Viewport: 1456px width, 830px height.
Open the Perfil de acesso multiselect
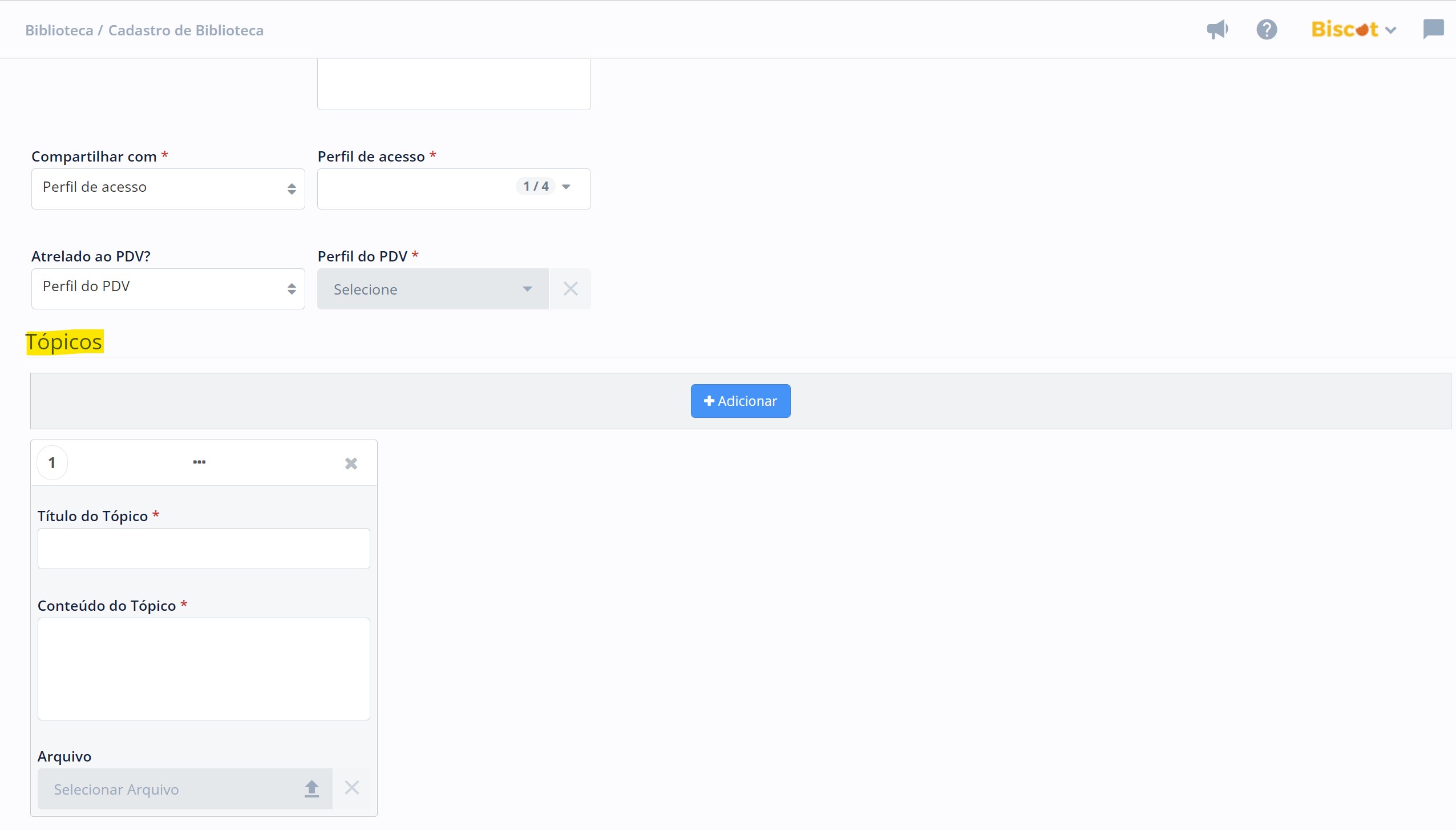tap(454, 189)
